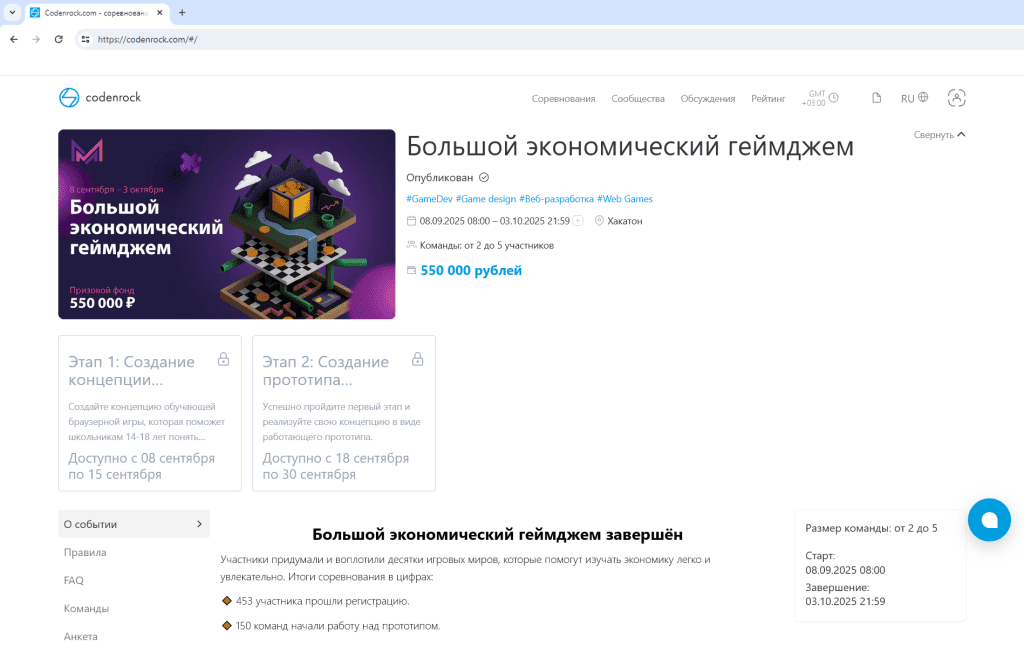The height and width of the screenshot is (645, 1024).
Task: Open the blue chat bubble widget
Action: pyautogui.click(x=989, y=520)
